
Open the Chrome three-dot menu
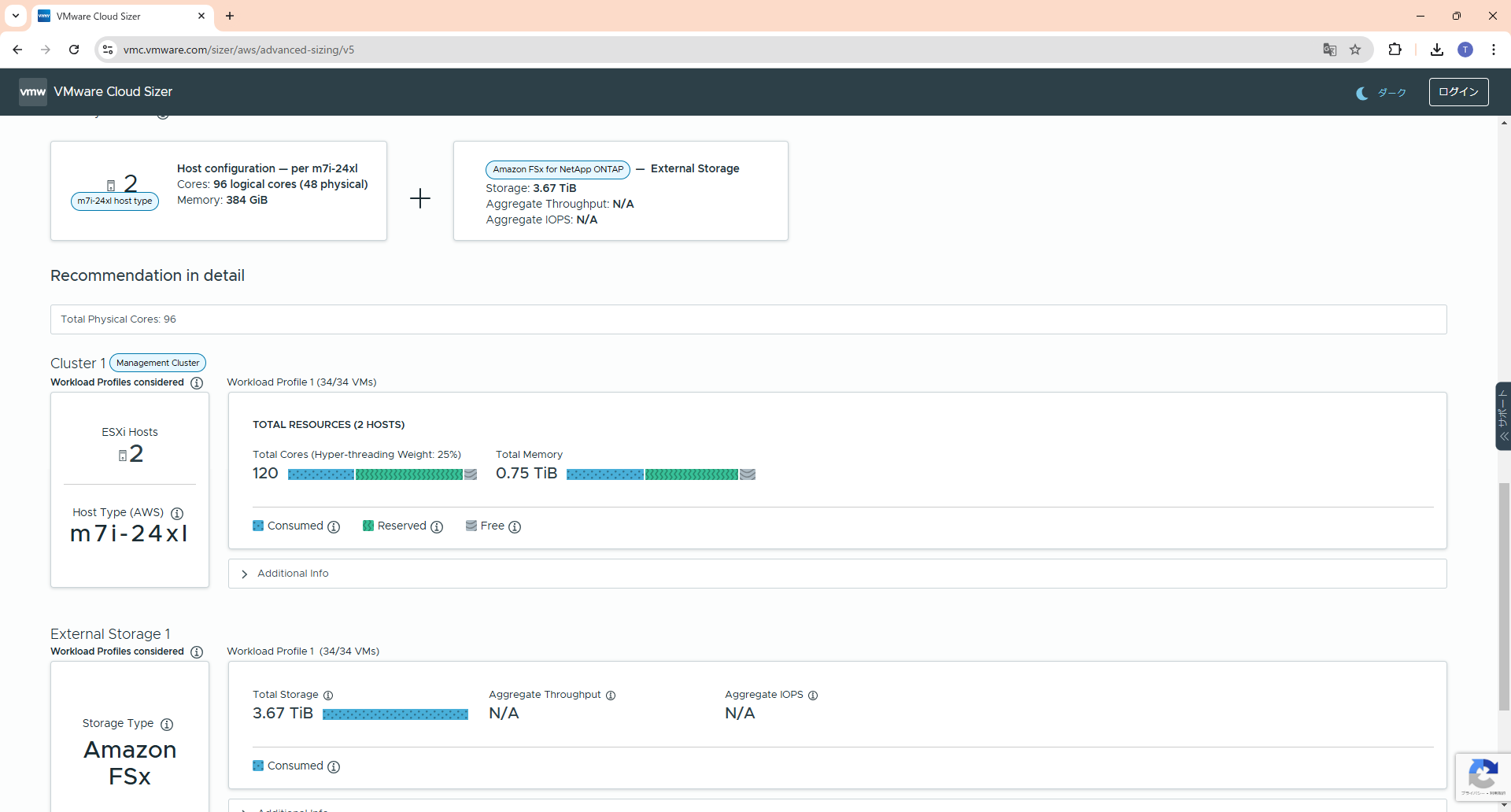click(1494, 50)
